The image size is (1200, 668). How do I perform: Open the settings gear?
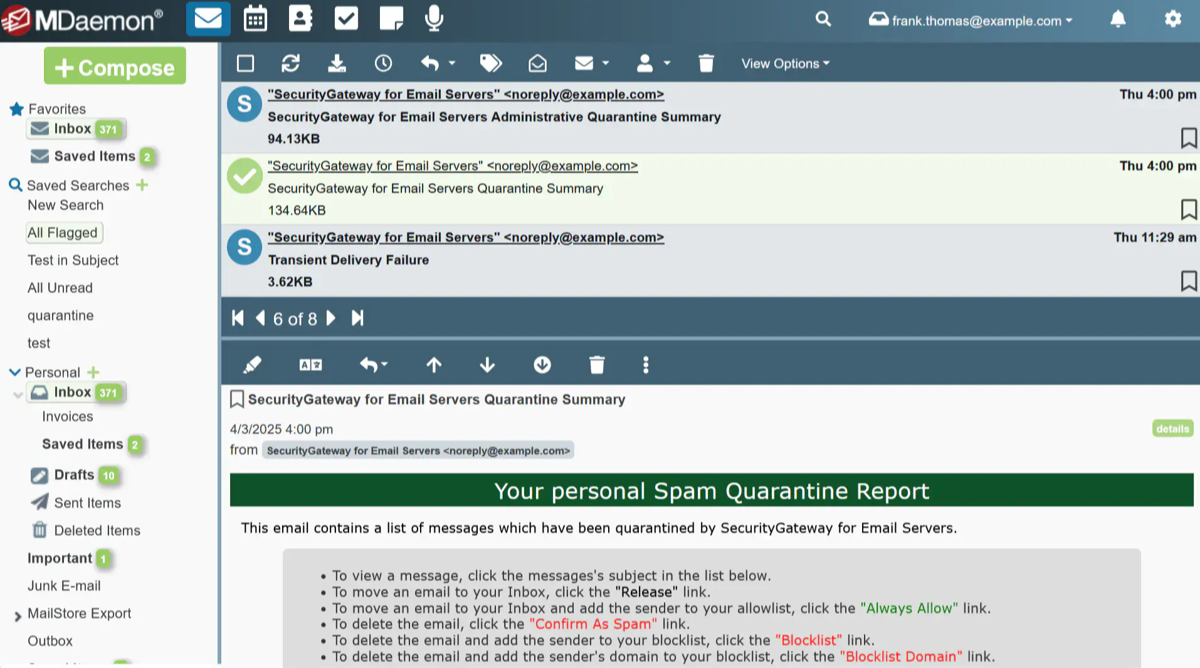1173,19
